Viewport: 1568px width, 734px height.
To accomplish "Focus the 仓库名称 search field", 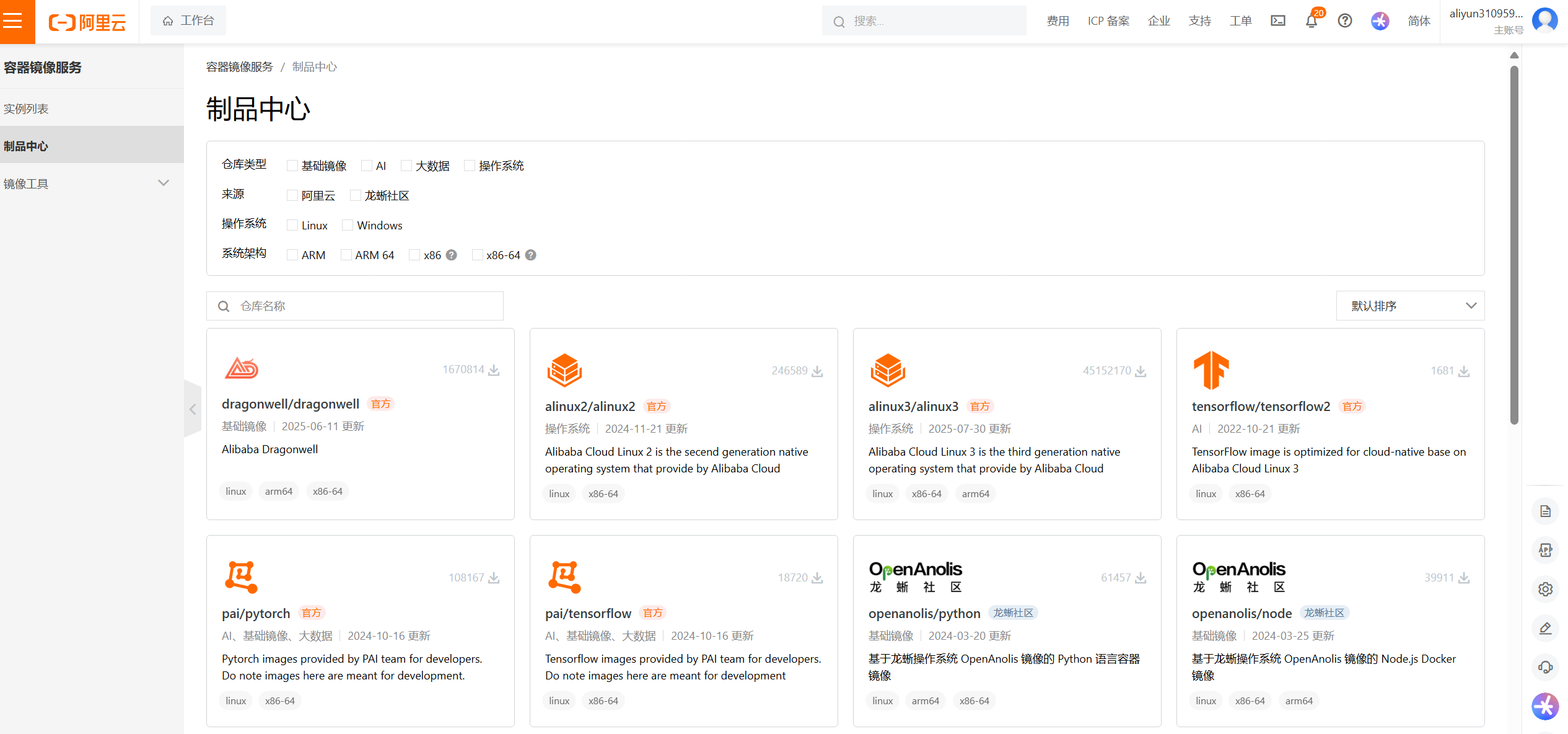I will tap(355, 306).
